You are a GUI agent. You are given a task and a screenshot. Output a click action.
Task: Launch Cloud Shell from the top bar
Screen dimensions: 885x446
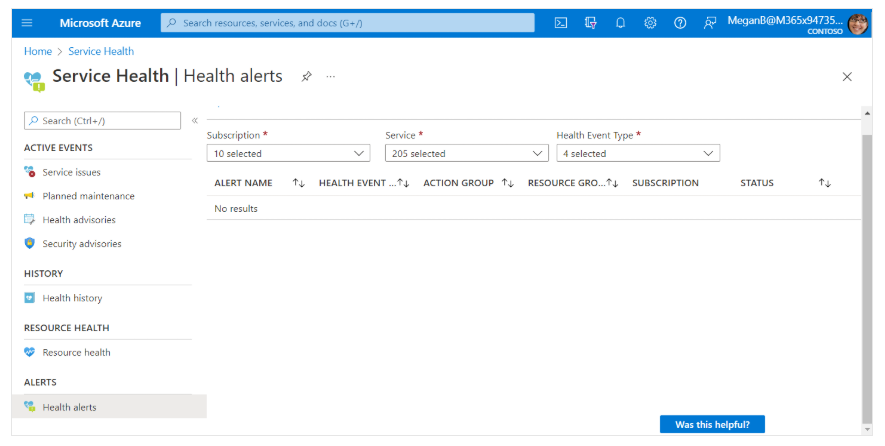562,22
